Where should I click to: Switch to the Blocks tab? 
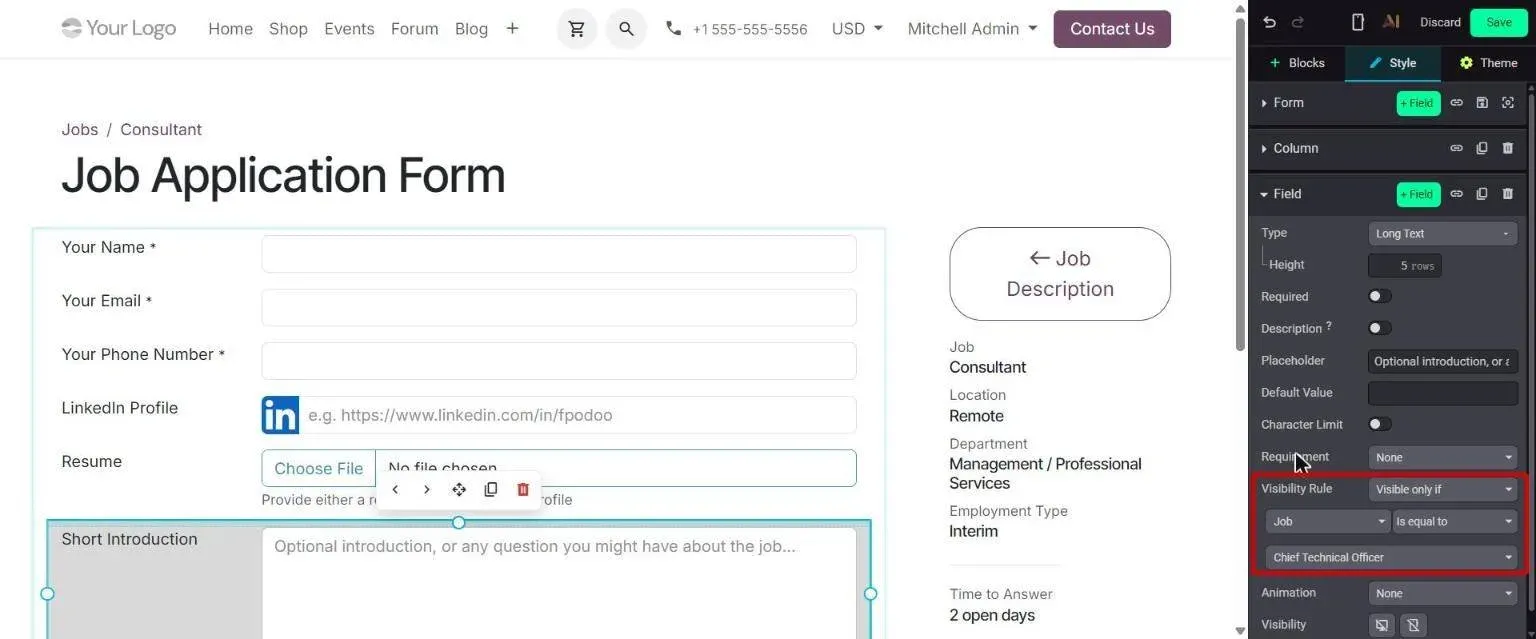pyautogui.click(x=1297, y=63)
